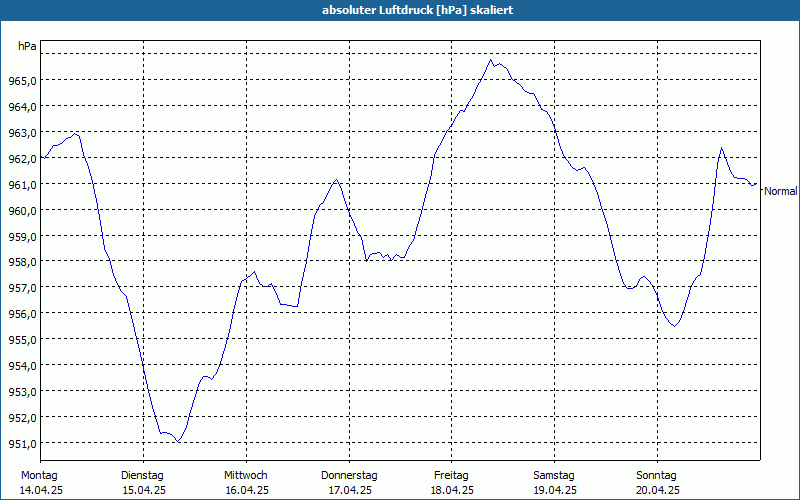The width and height of the screenshot is (800, 500).
Task: Click the 955,0 axis value
Action: [x=22, y=340]
